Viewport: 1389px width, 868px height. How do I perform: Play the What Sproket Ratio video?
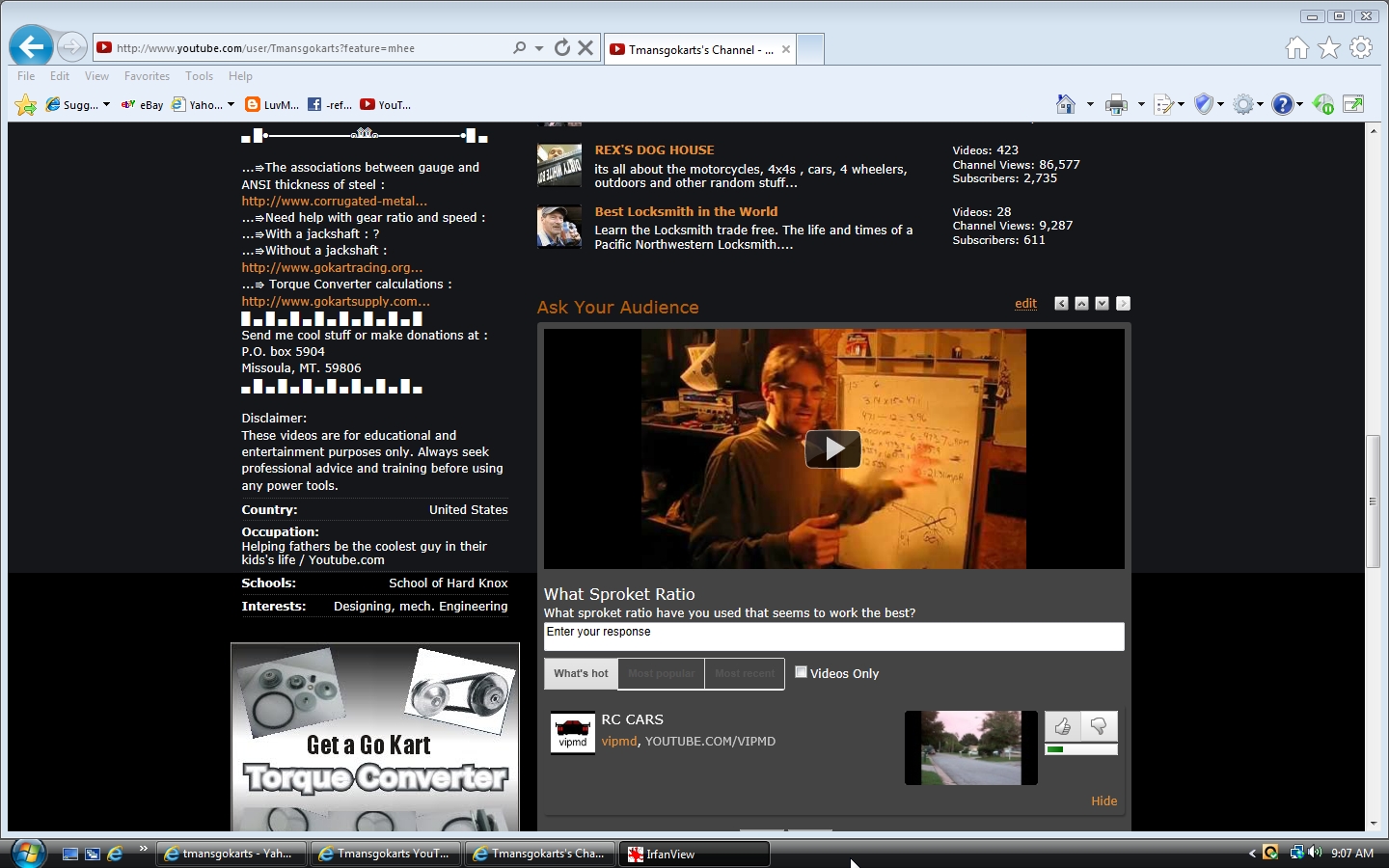pyautogui.click(x=833, y=448)
